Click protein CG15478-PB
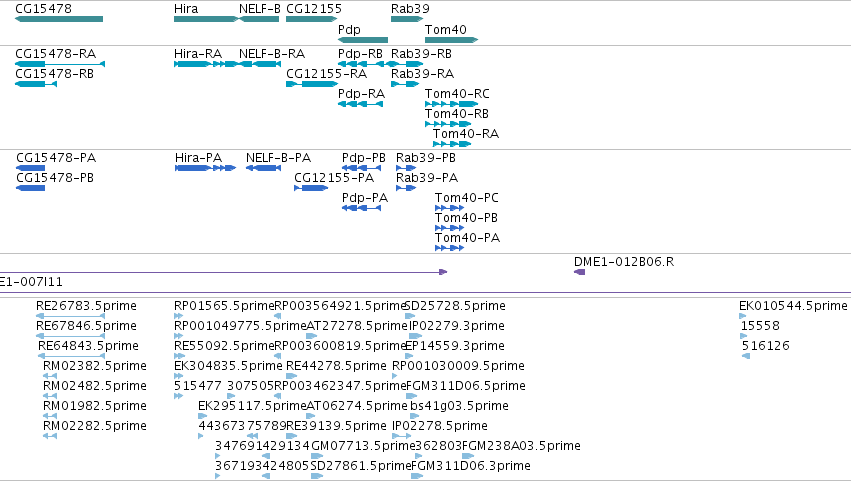Viewport: 851px width, 481px height. coord(55,178)
